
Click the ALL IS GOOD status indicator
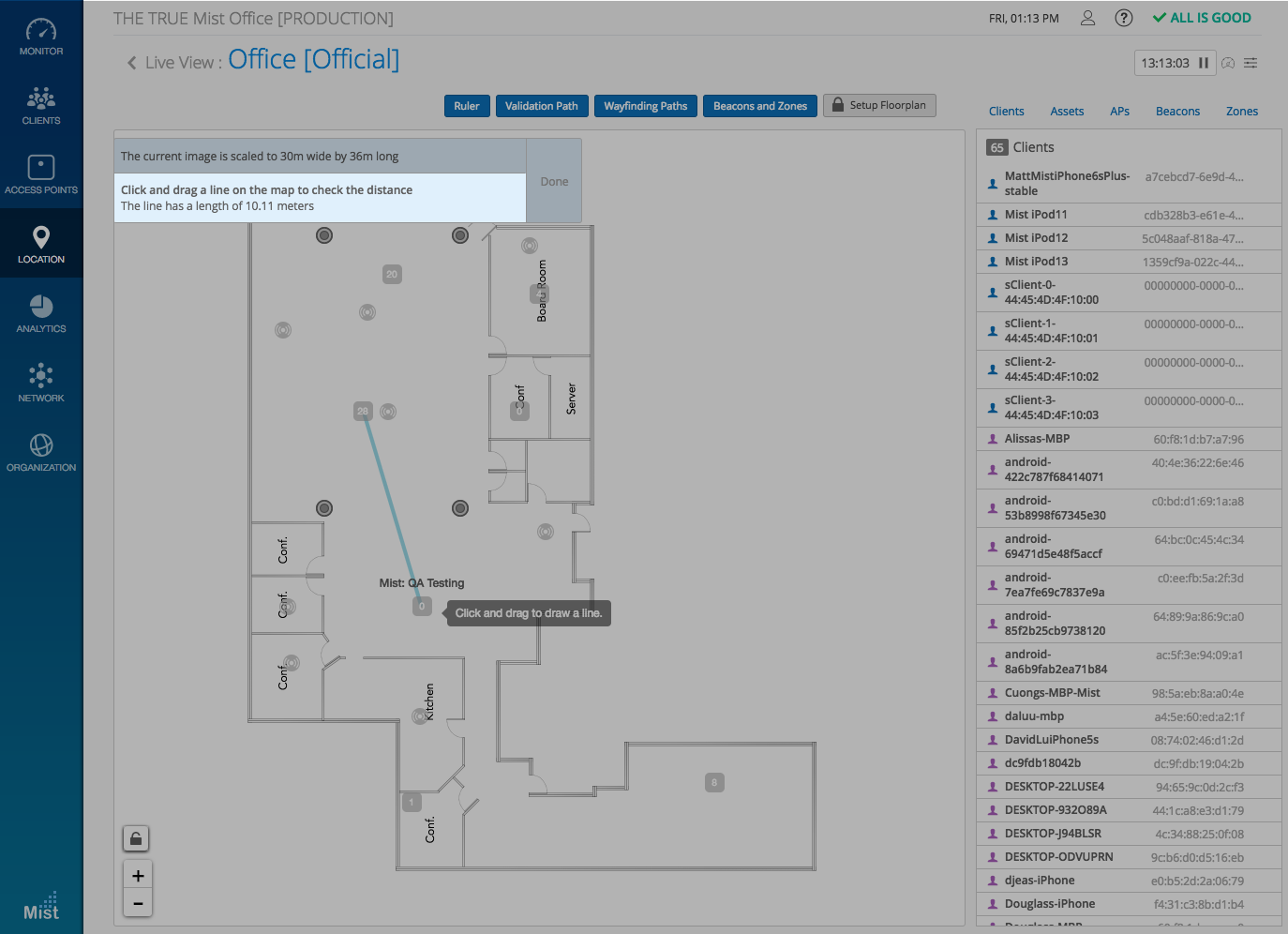pos(1202,18)
